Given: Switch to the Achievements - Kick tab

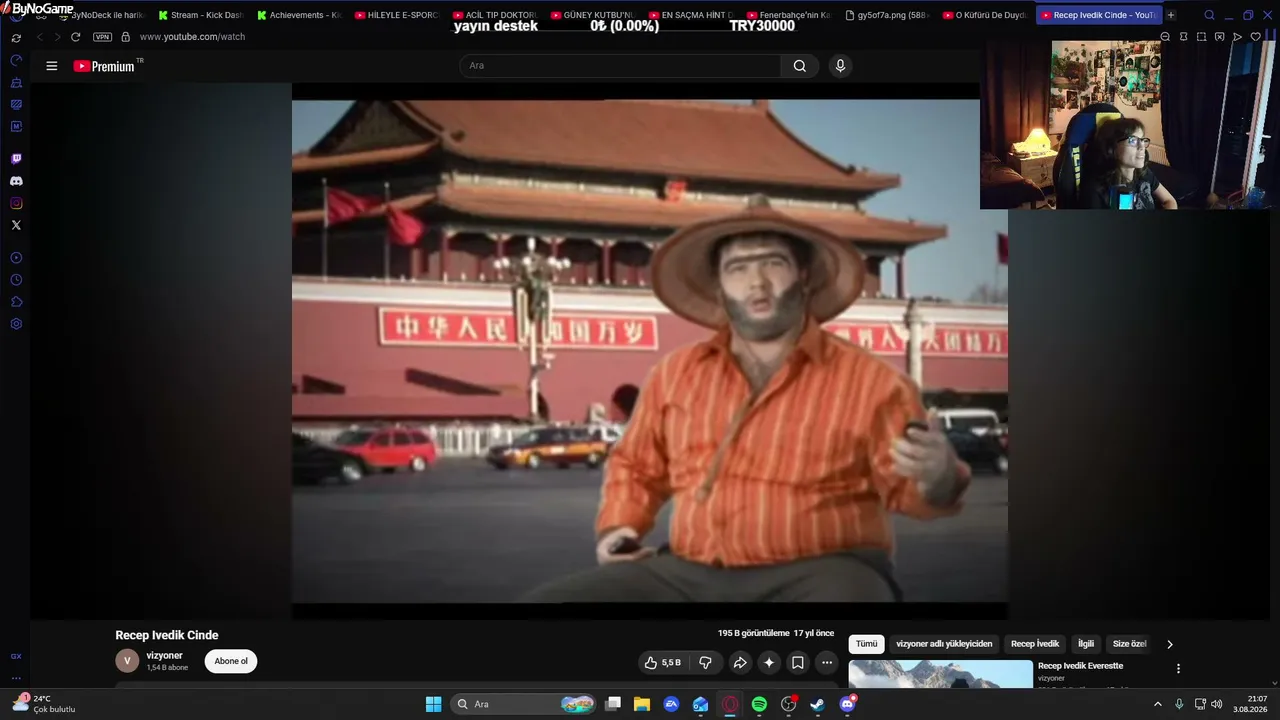Looking at the screenshot, I should coord(300,15).
